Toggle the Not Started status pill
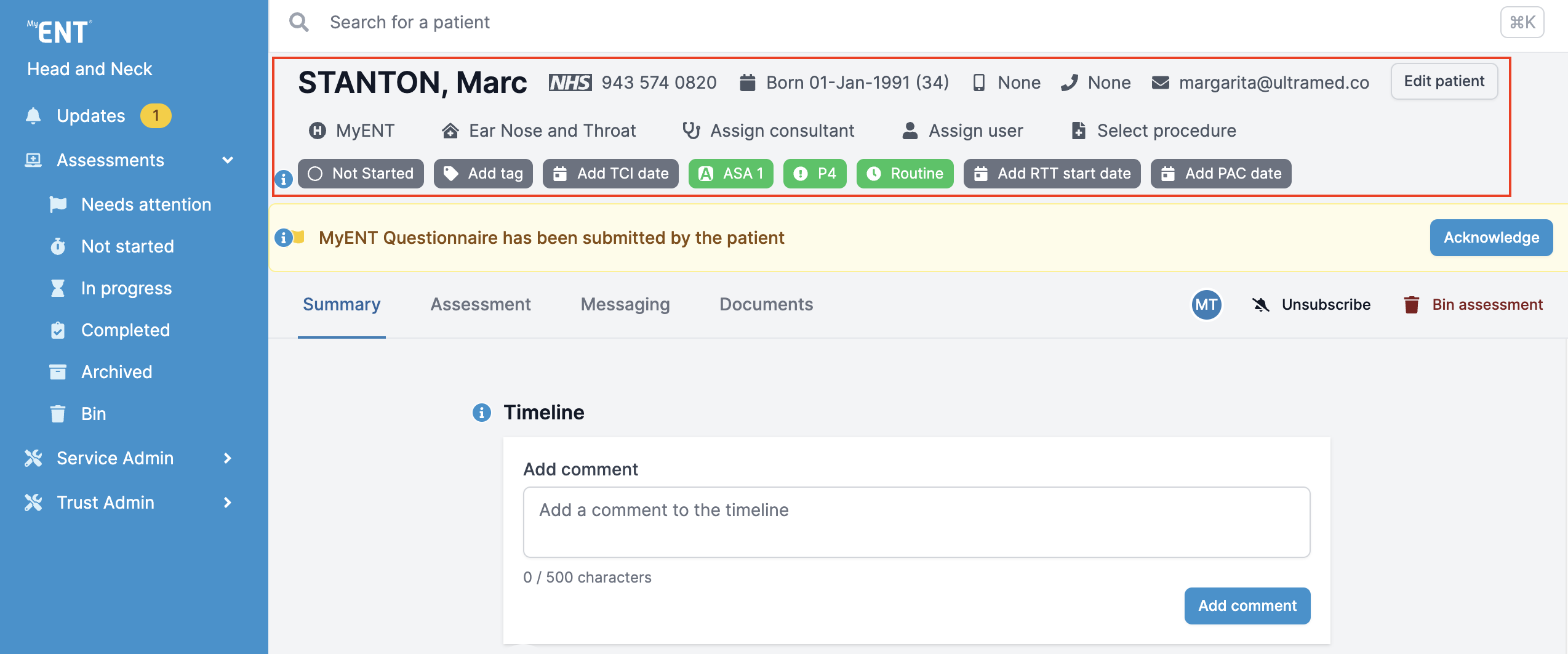The height and width of the screenshot is (654, 1568). pos(361,174)
